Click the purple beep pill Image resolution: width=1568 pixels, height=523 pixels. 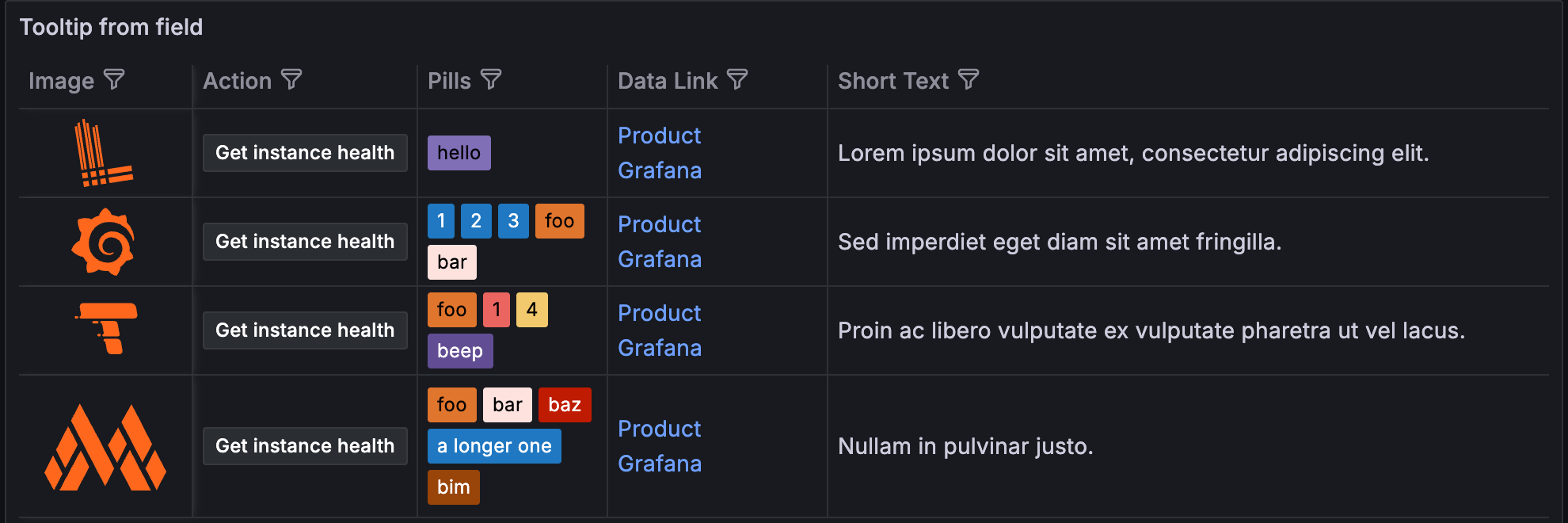459,351
